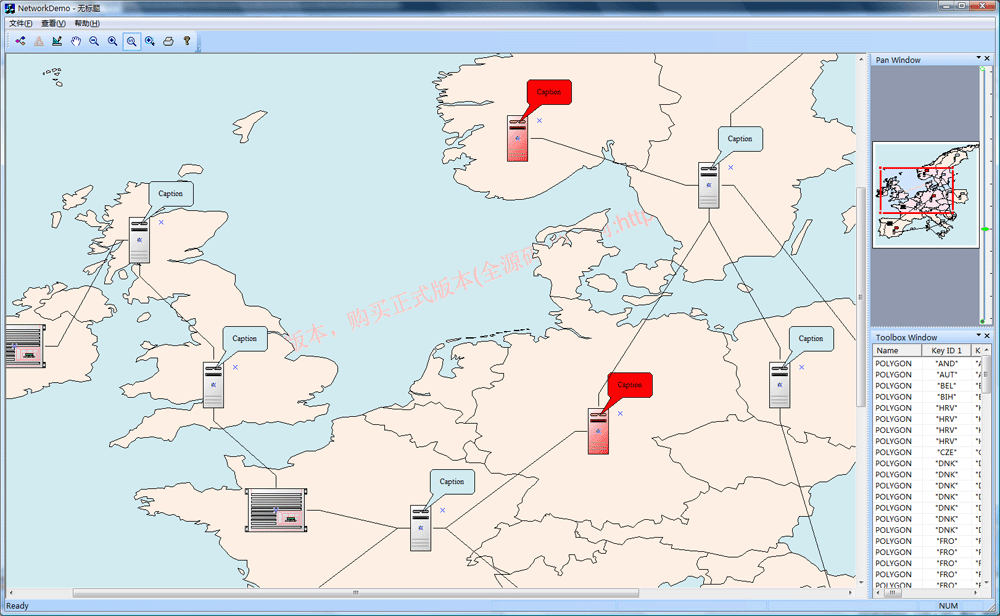This screenshot has height=616, width=1000.
Task: Click the printer icon in the toolbar
Action: [168, 41]
